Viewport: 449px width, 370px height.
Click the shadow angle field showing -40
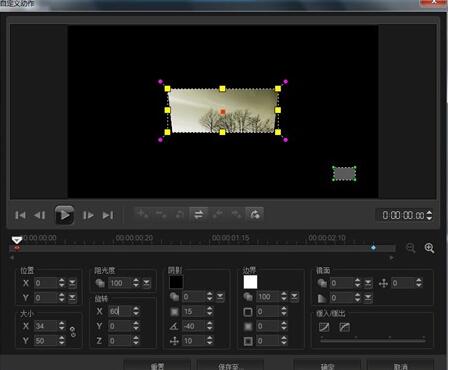193,326
